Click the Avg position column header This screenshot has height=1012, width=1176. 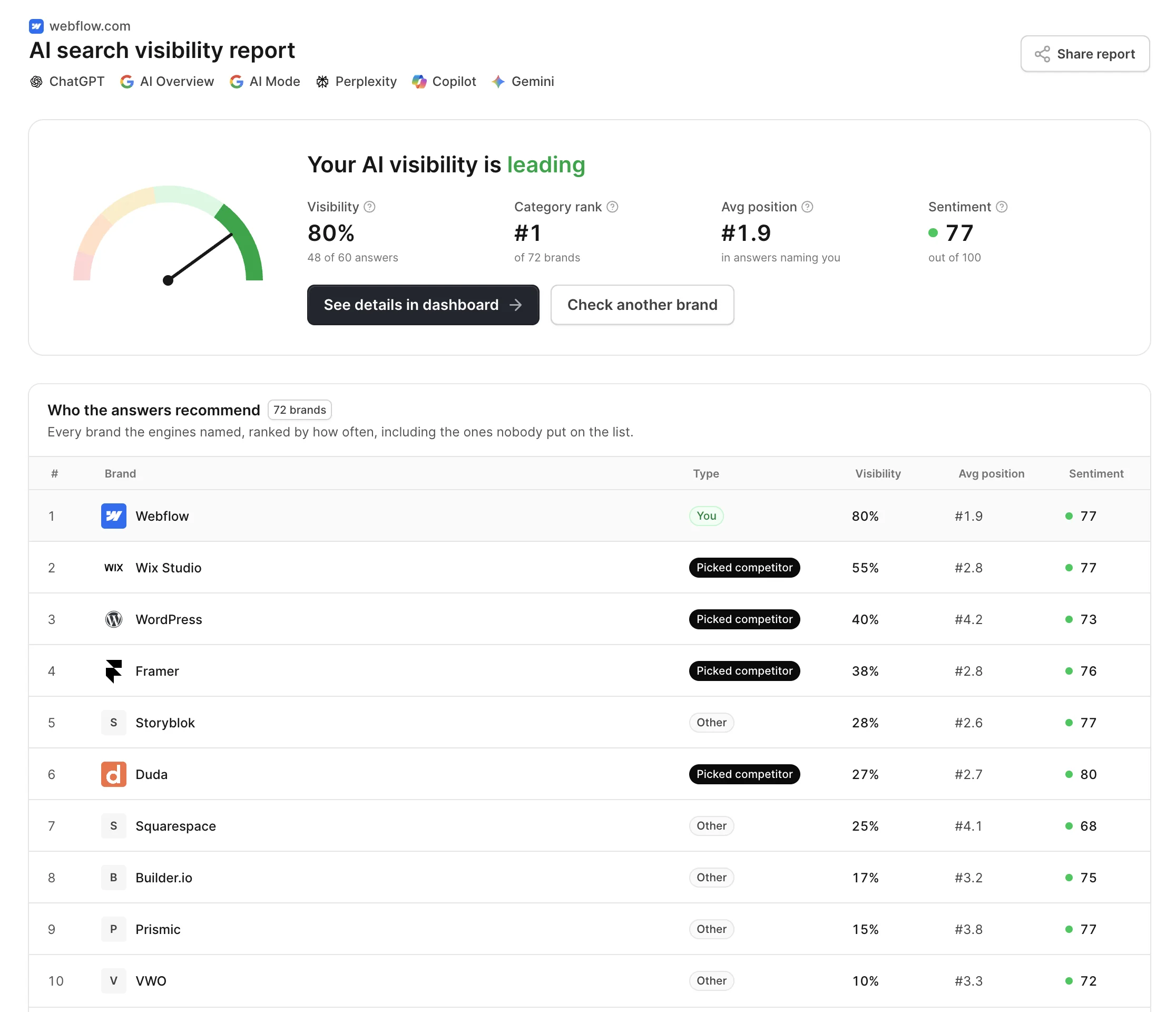(x=992, y=474)
